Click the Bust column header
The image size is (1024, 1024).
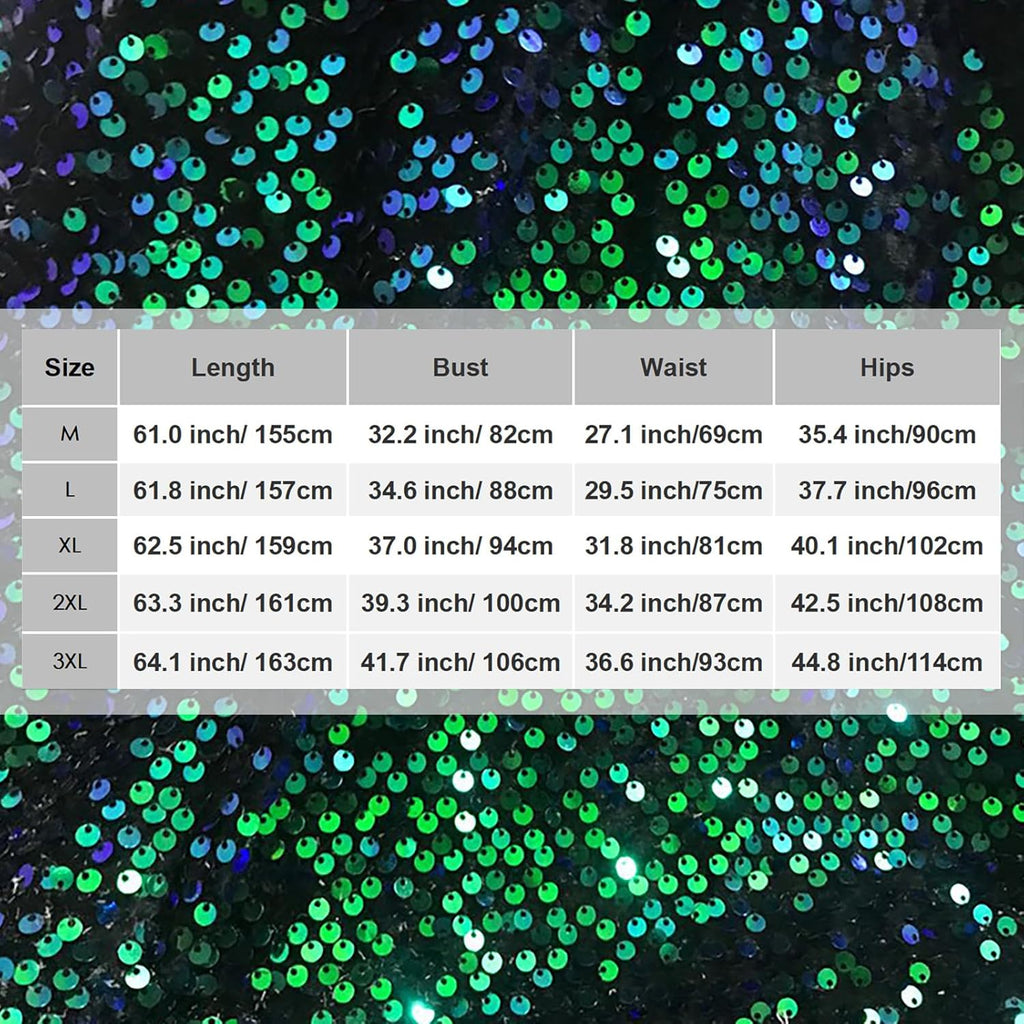click(x=460, y=367)
